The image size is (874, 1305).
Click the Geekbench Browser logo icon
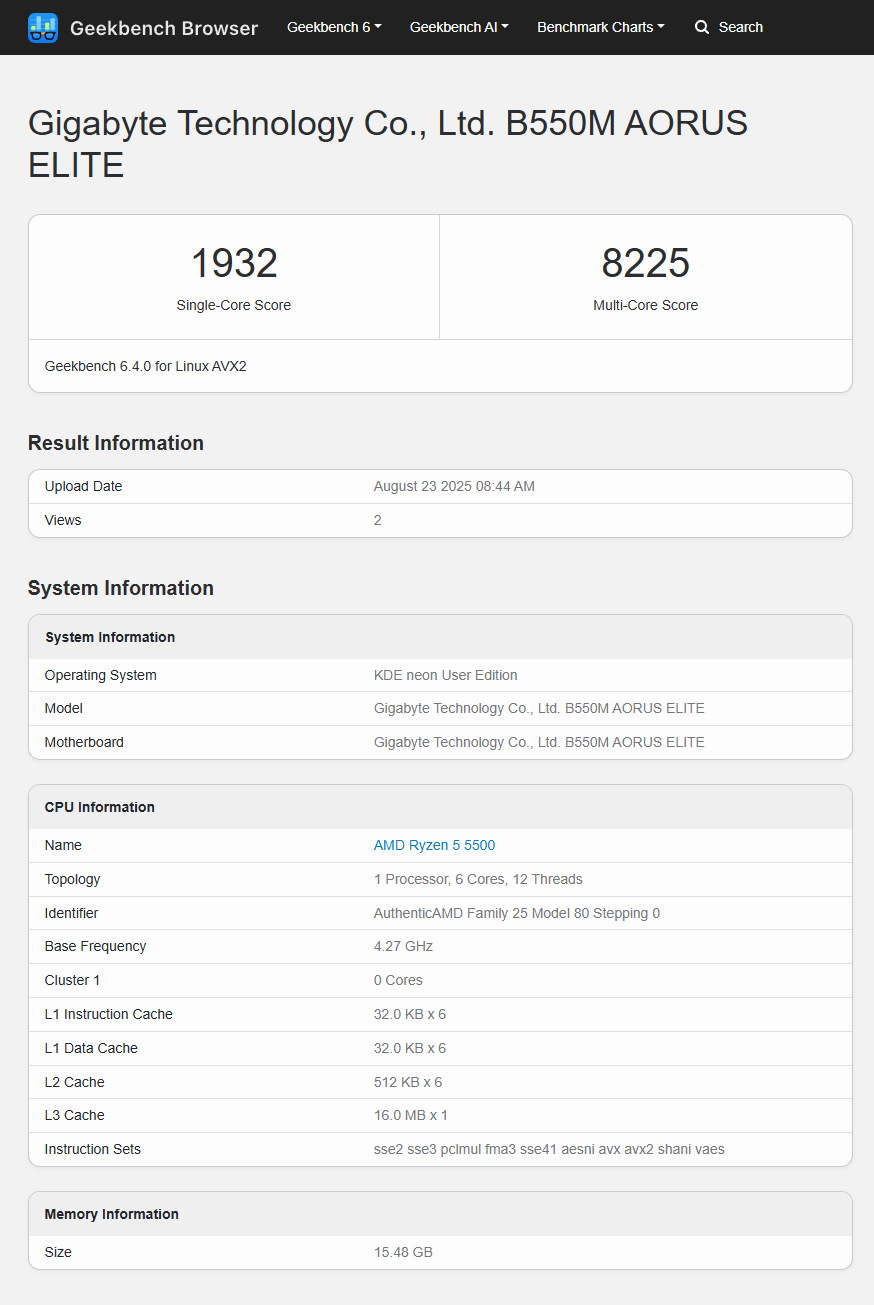tap(43, 27)
